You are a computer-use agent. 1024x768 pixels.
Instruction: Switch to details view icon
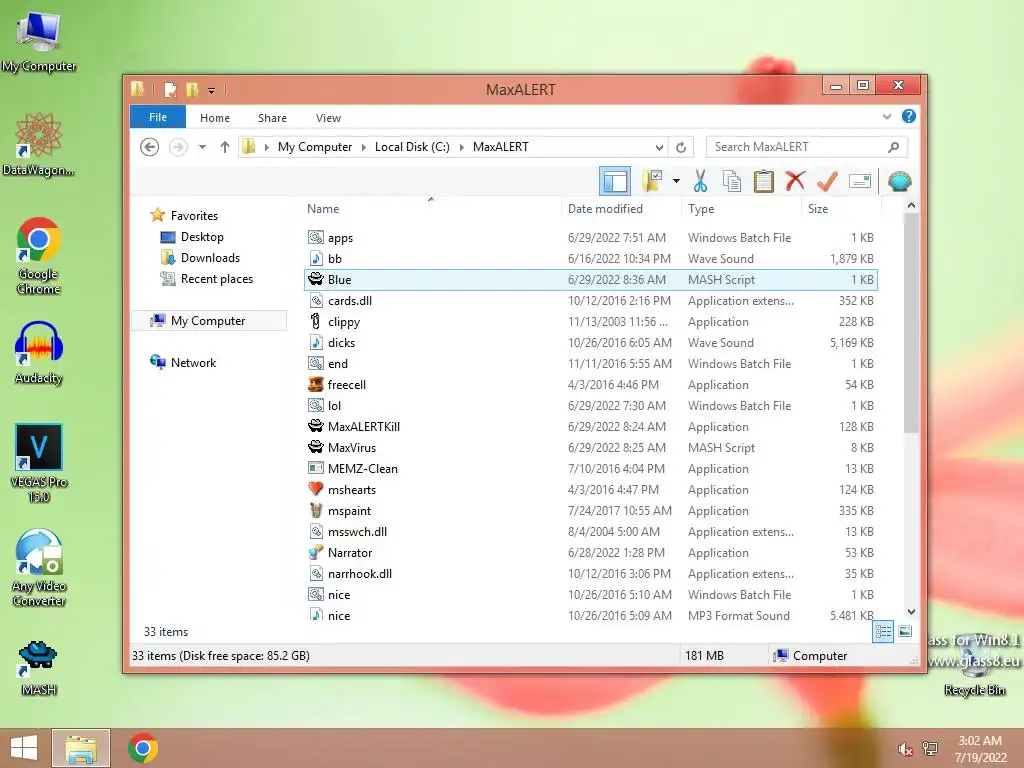883,631
